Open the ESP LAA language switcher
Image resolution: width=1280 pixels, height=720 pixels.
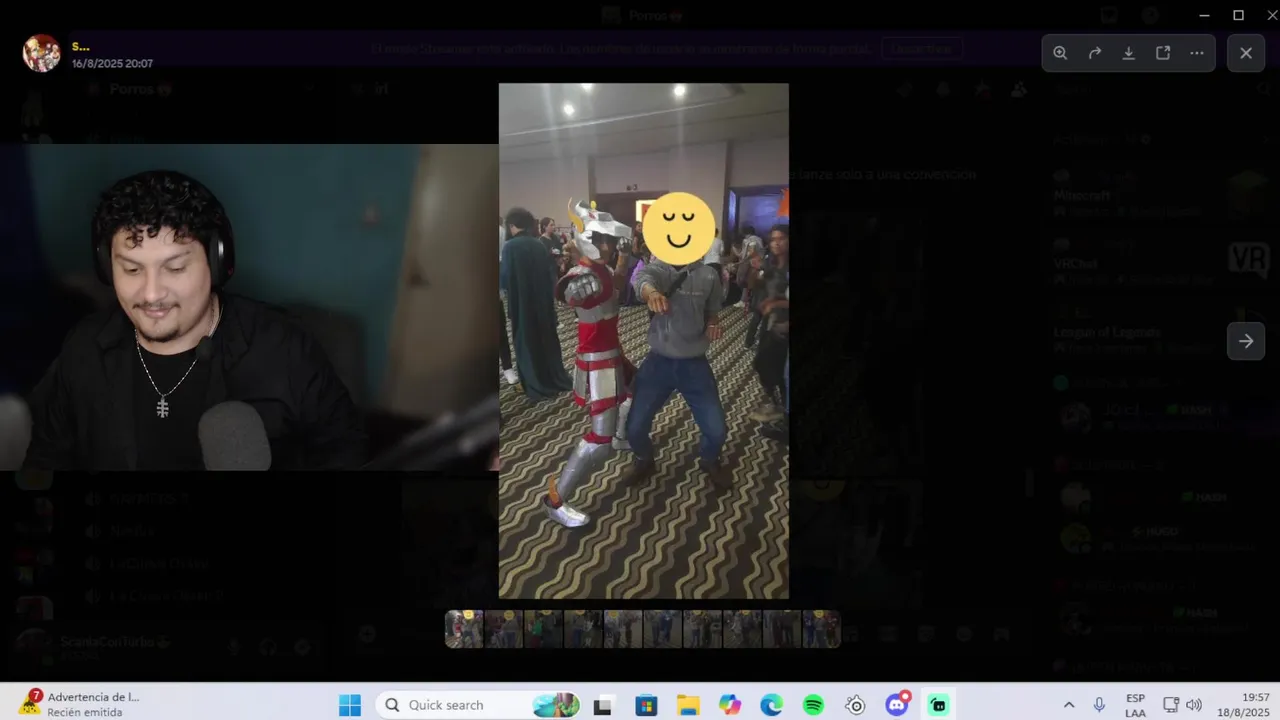1135,705
